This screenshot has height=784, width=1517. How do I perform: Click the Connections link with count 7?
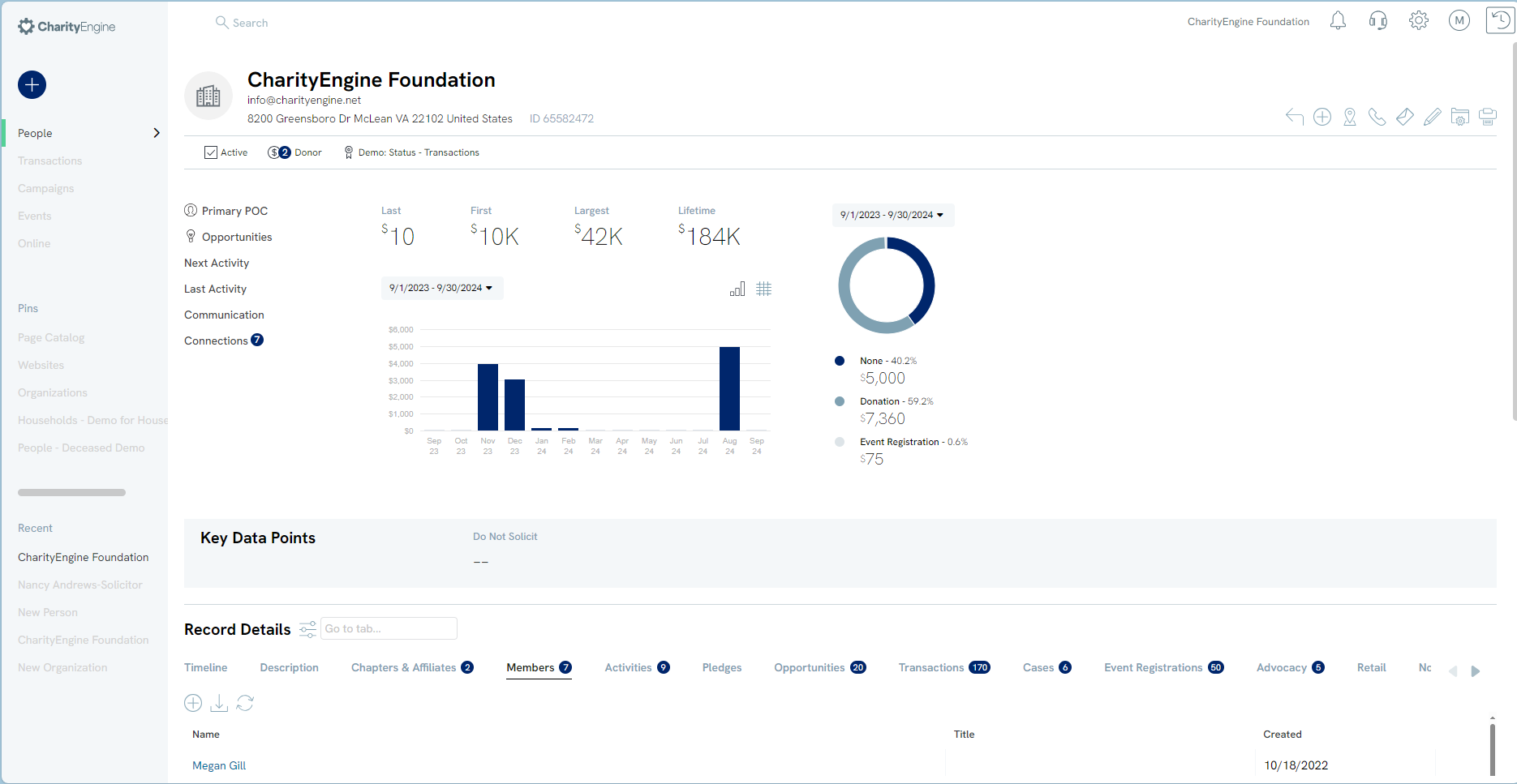[x=224, y=341]
